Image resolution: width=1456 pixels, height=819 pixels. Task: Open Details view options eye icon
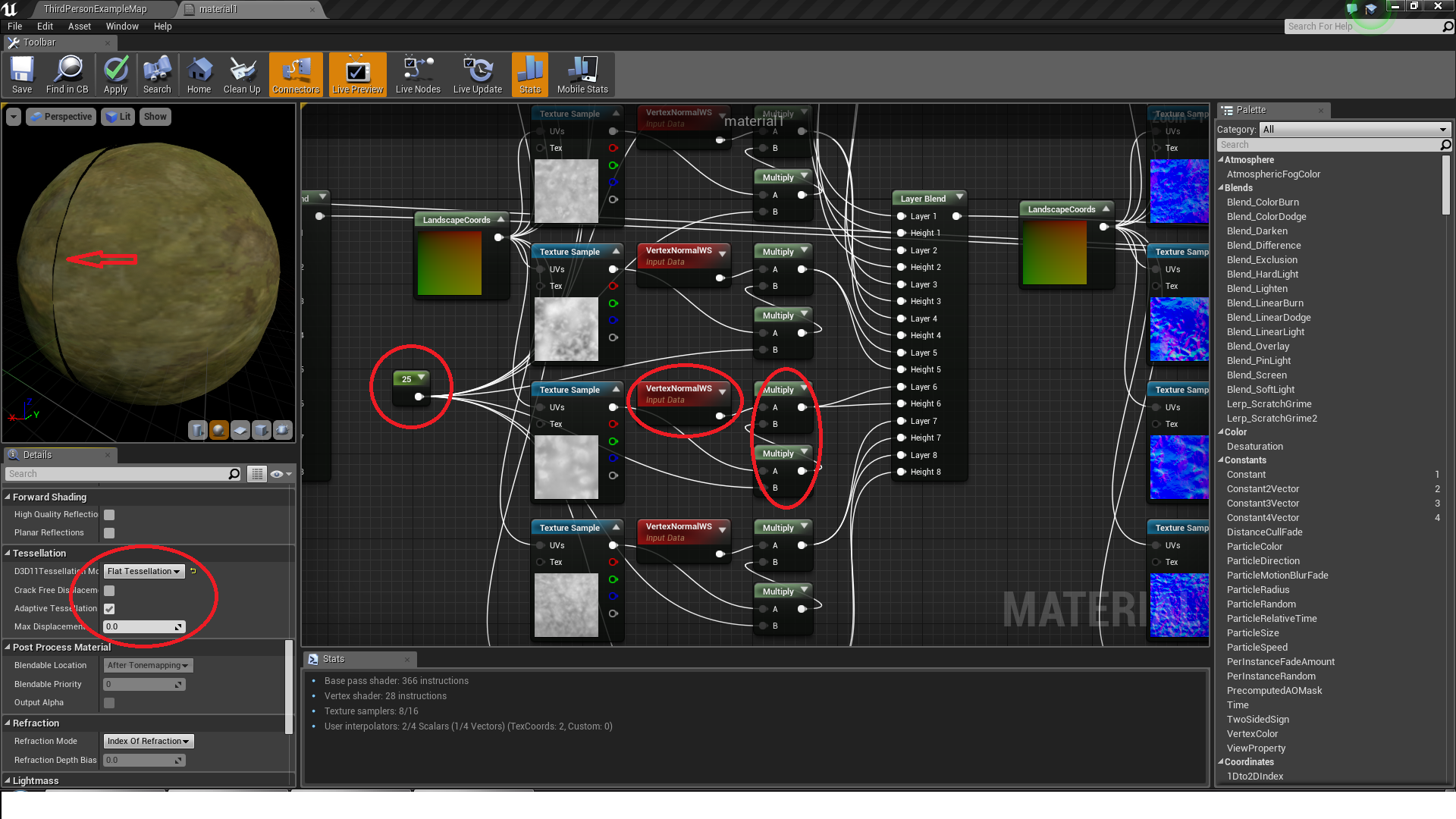(x=281, y=474)
